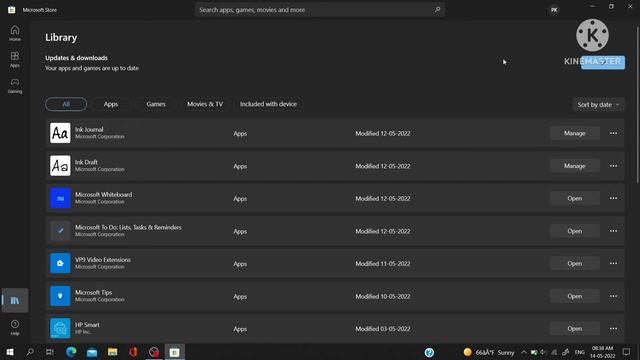Viewport: 640px width, 360px height.
Task: Click the Get Help taskbar icon
Action: (x=429, y=352)
